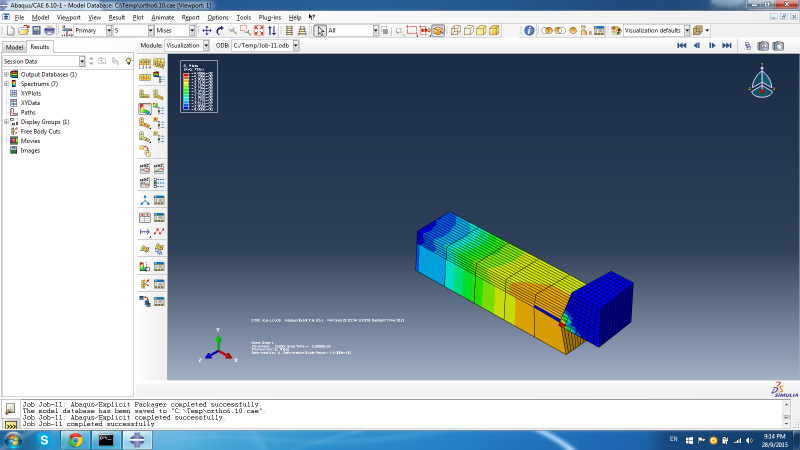Select Free Body Cuts tree item
800x450 pixels.
pyautogui.click(x=40, y=131)
